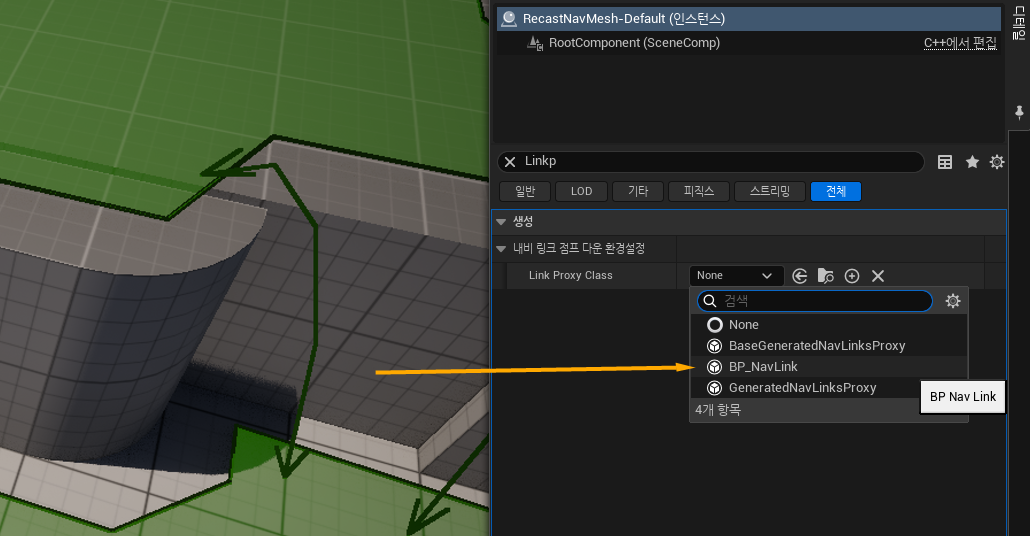This screenshot has width=1030, height=536.
Task: Click RootComponent scene component icon
Action: click(535, 43)
